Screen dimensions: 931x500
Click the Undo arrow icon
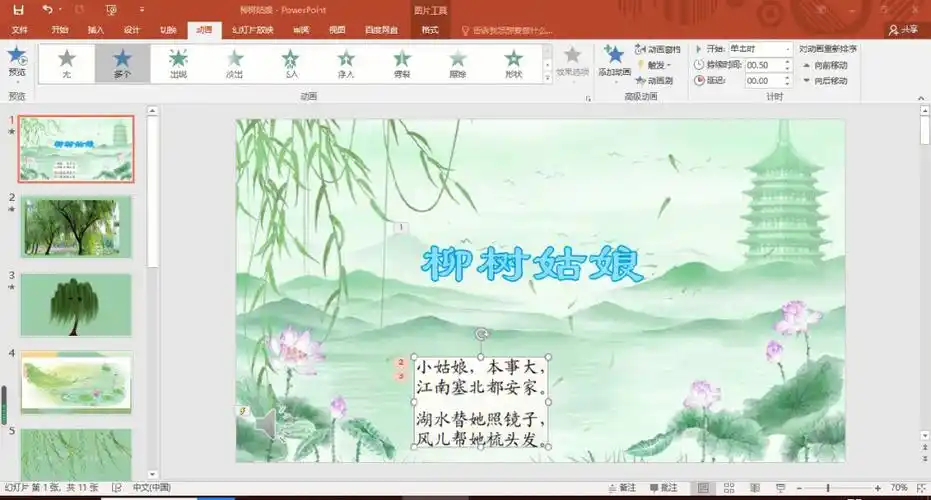click(48, 10)
